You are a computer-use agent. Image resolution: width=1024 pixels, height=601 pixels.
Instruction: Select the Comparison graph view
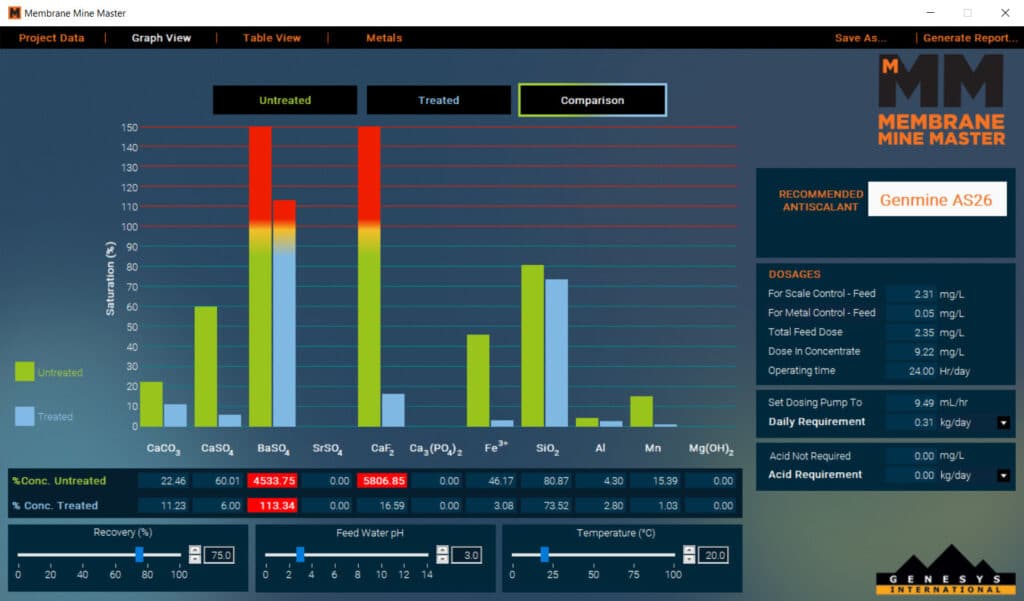592,100
